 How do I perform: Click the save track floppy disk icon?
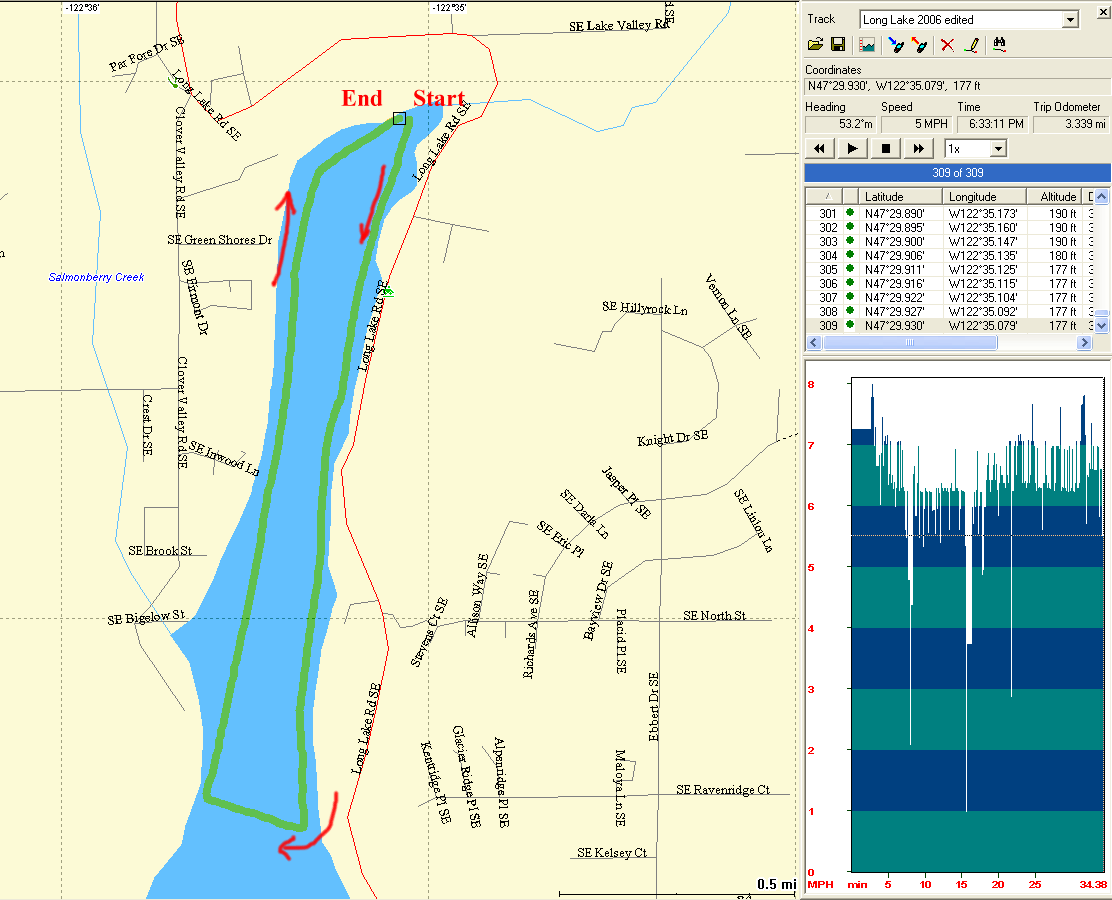tap(838, 45)
